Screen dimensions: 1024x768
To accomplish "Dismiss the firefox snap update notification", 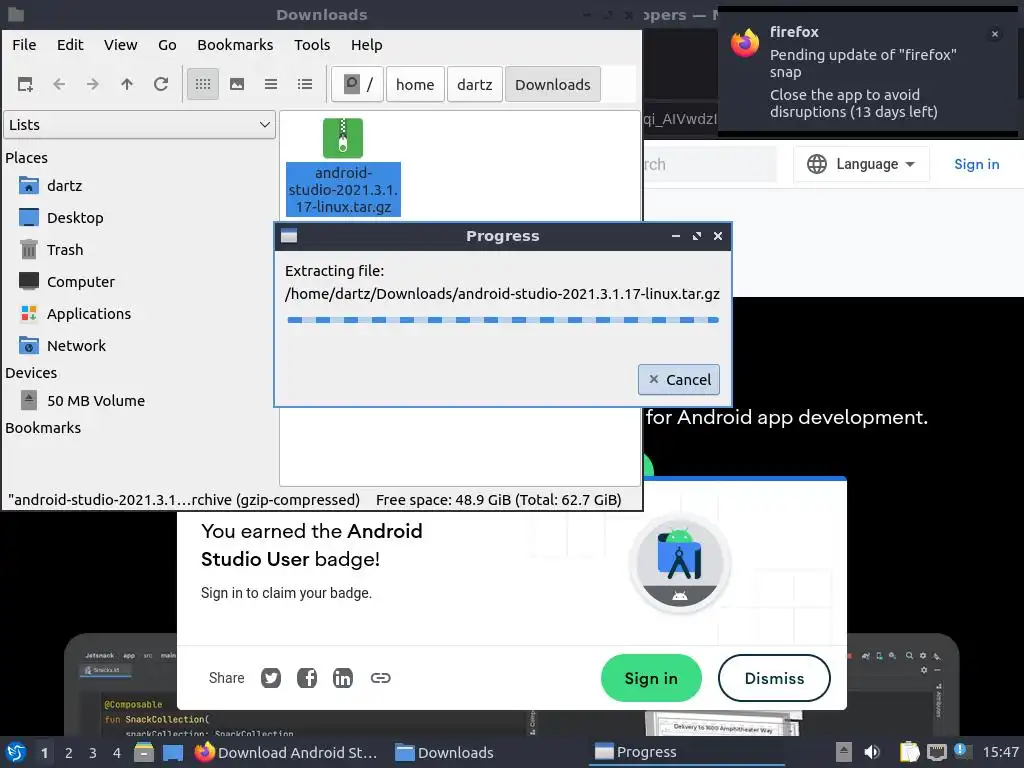I will pyautogui.click(x=995, y=34).
